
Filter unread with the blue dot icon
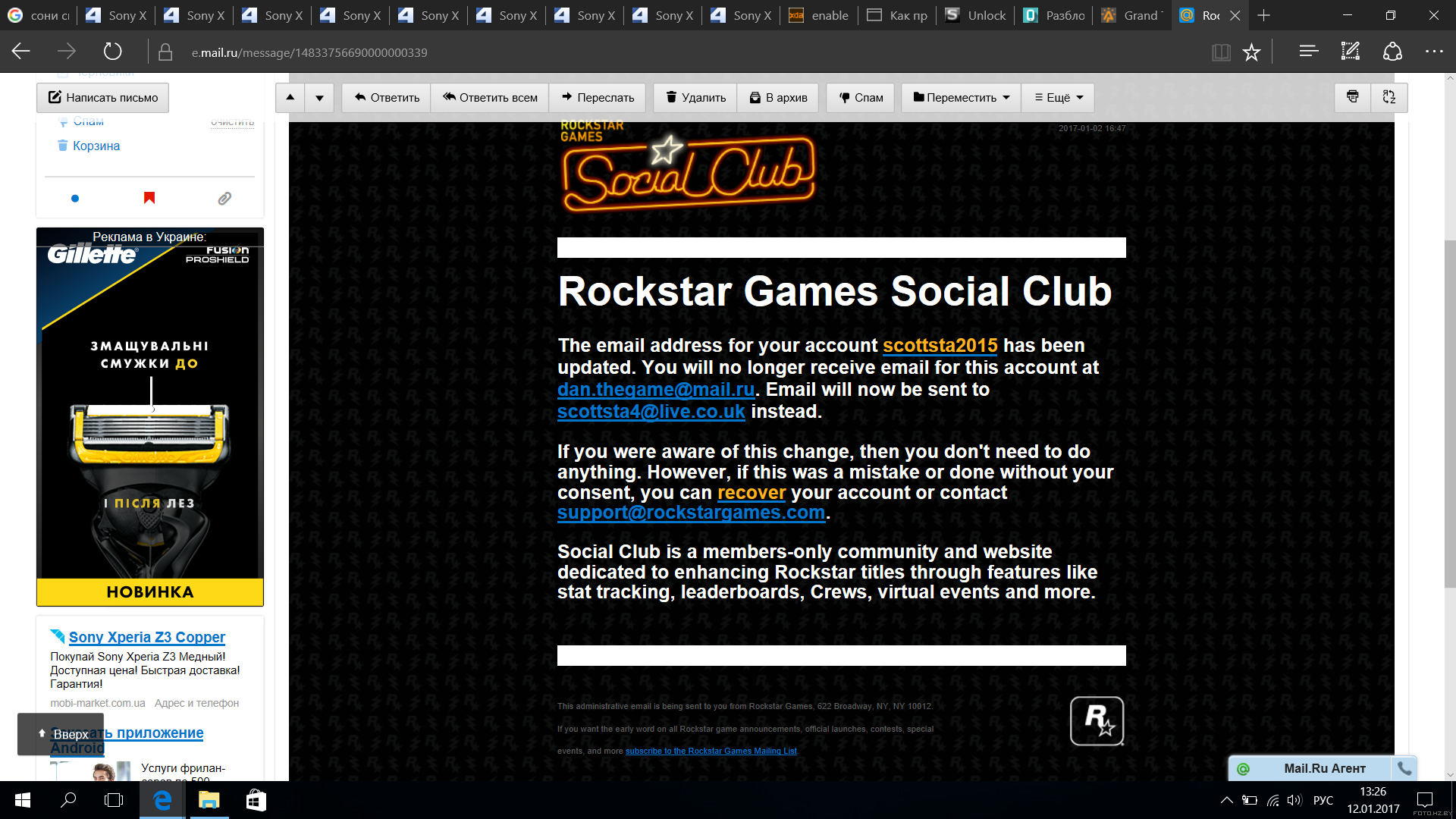[74, 199]
